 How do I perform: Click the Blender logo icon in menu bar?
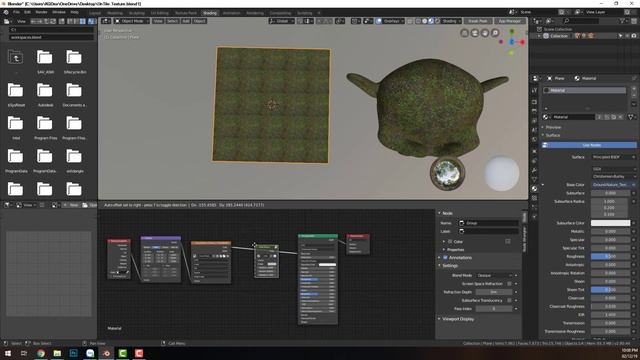(6, 12)
